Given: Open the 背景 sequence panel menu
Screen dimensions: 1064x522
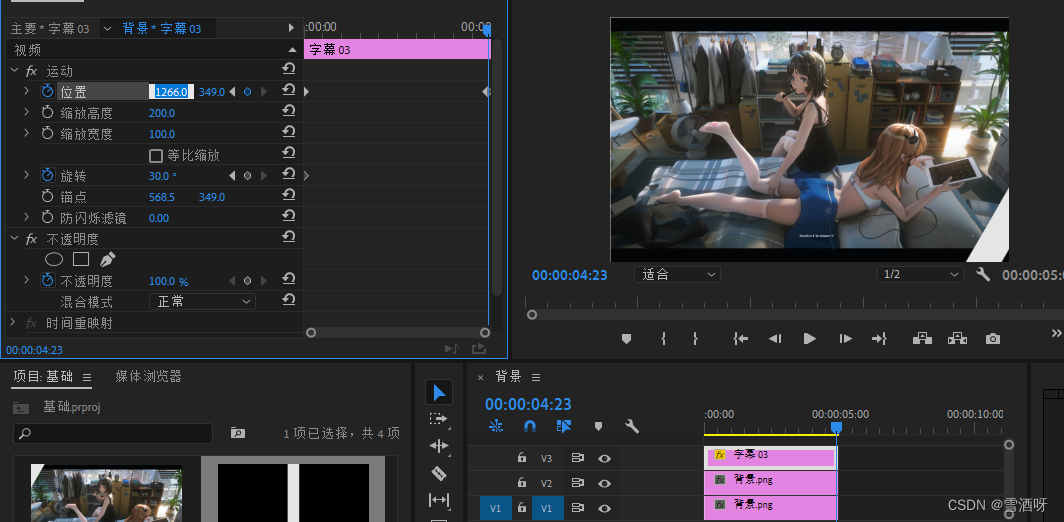Looking at the screenshot, I should 536,377.
